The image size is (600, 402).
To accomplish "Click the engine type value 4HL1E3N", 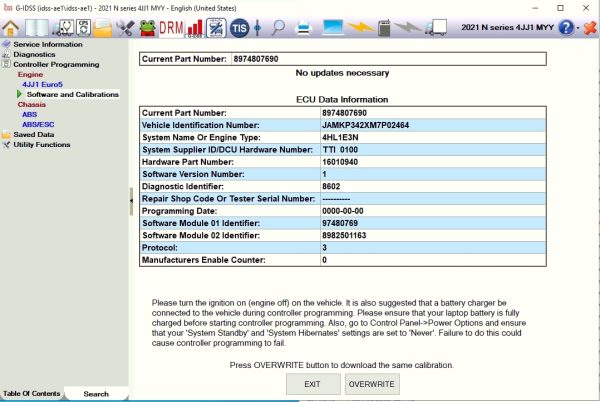I will (x=340, y=137).
